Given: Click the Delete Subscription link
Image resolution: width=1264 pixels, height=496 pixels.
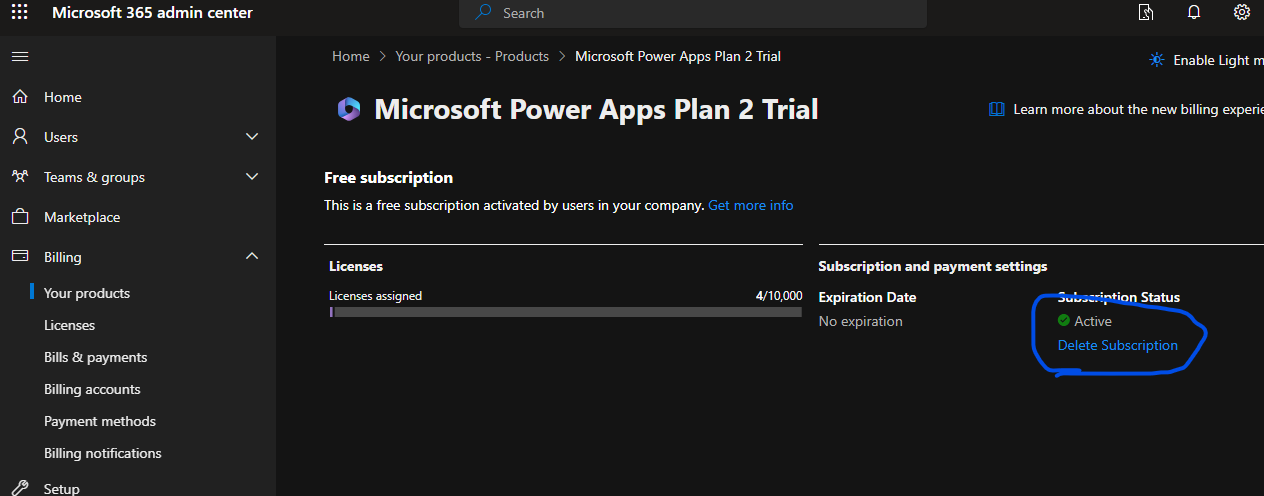Looking at the screenshot, I should click(x=1118, y=345).
